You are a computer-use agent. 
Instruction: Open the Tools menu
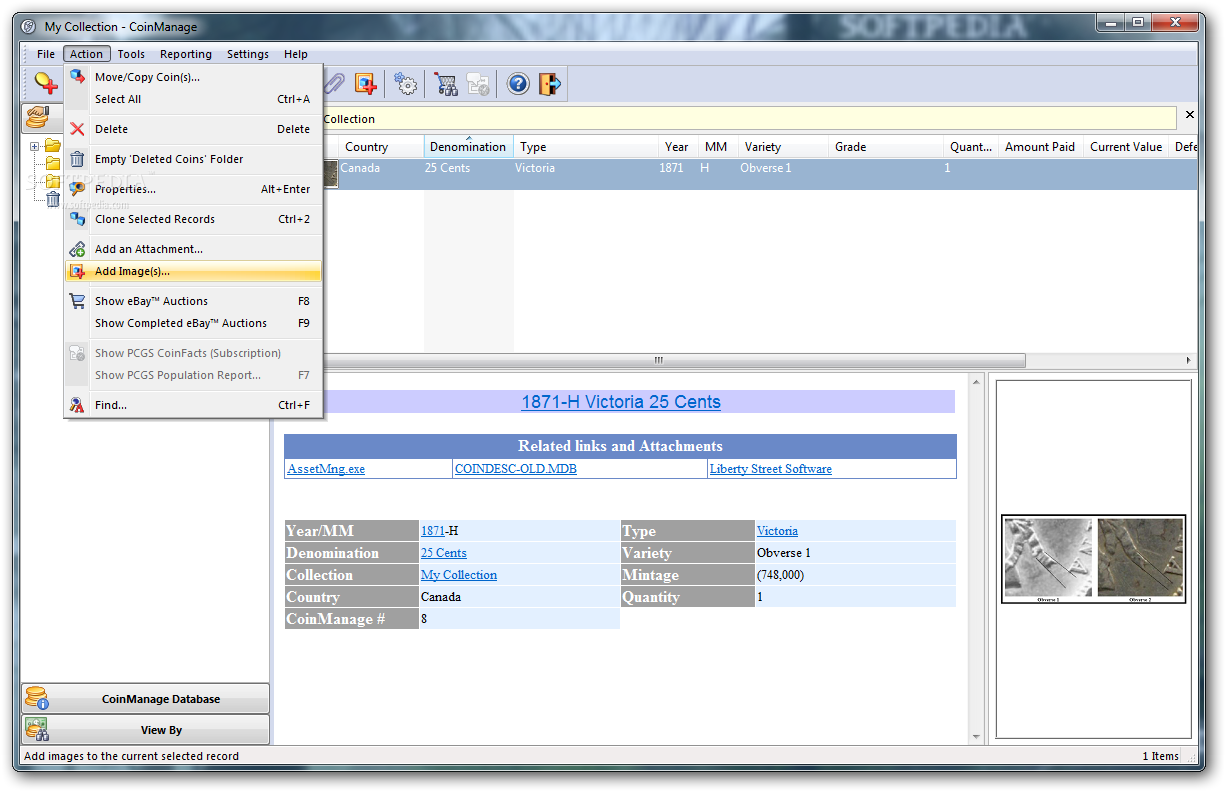pyautogui.click(x=131, y=54)
